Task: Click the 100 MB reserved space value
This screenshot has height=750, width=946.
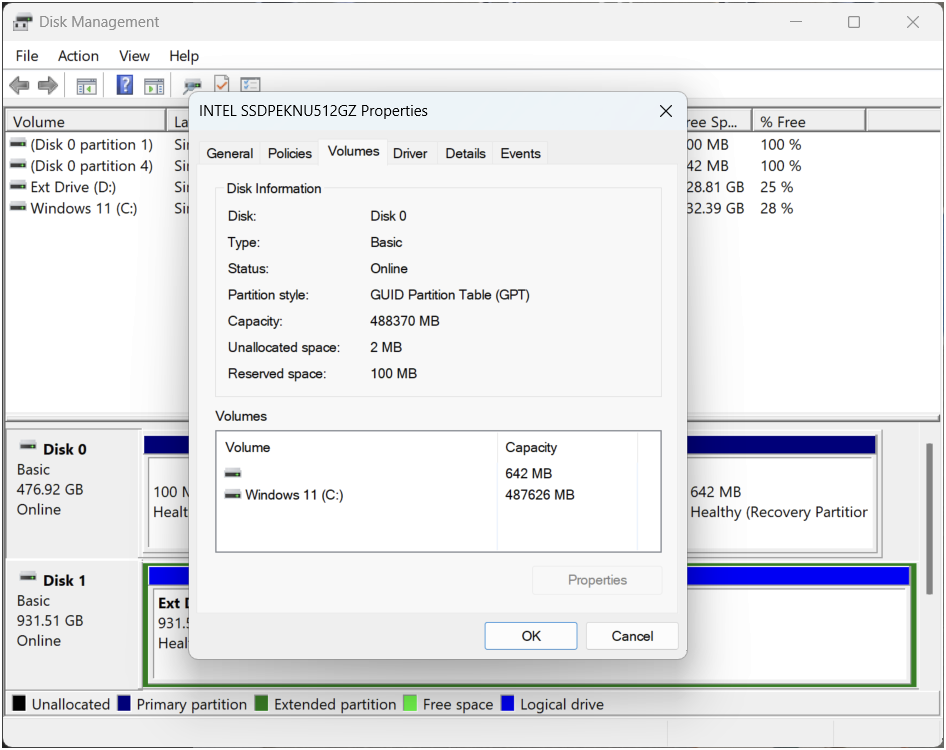Action: (393, 373)
